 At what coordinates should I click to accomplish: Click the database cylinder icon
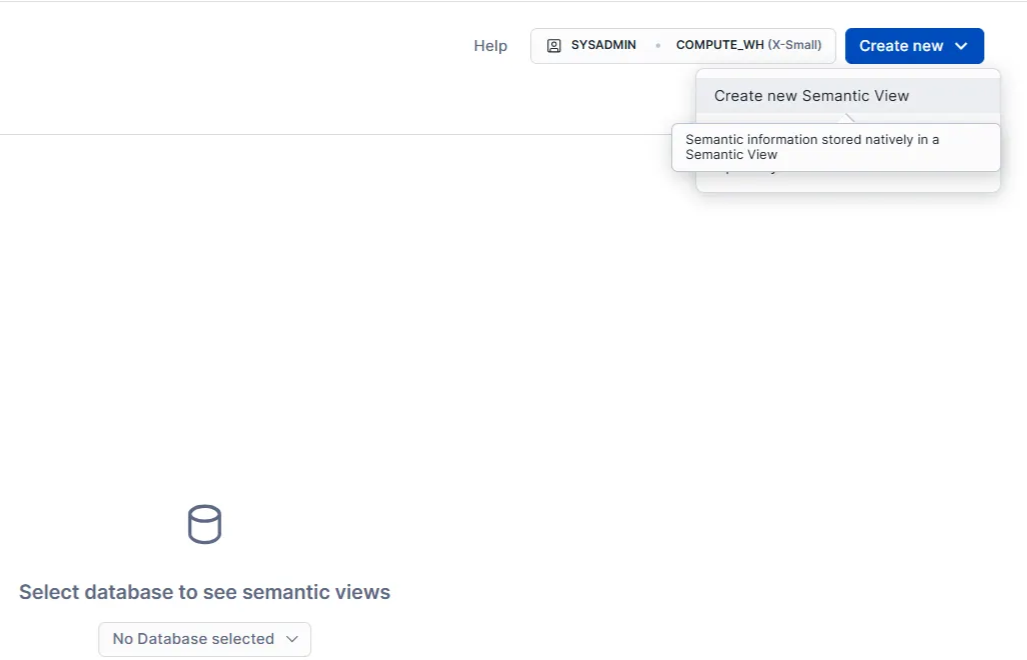(x=204, y=525)
